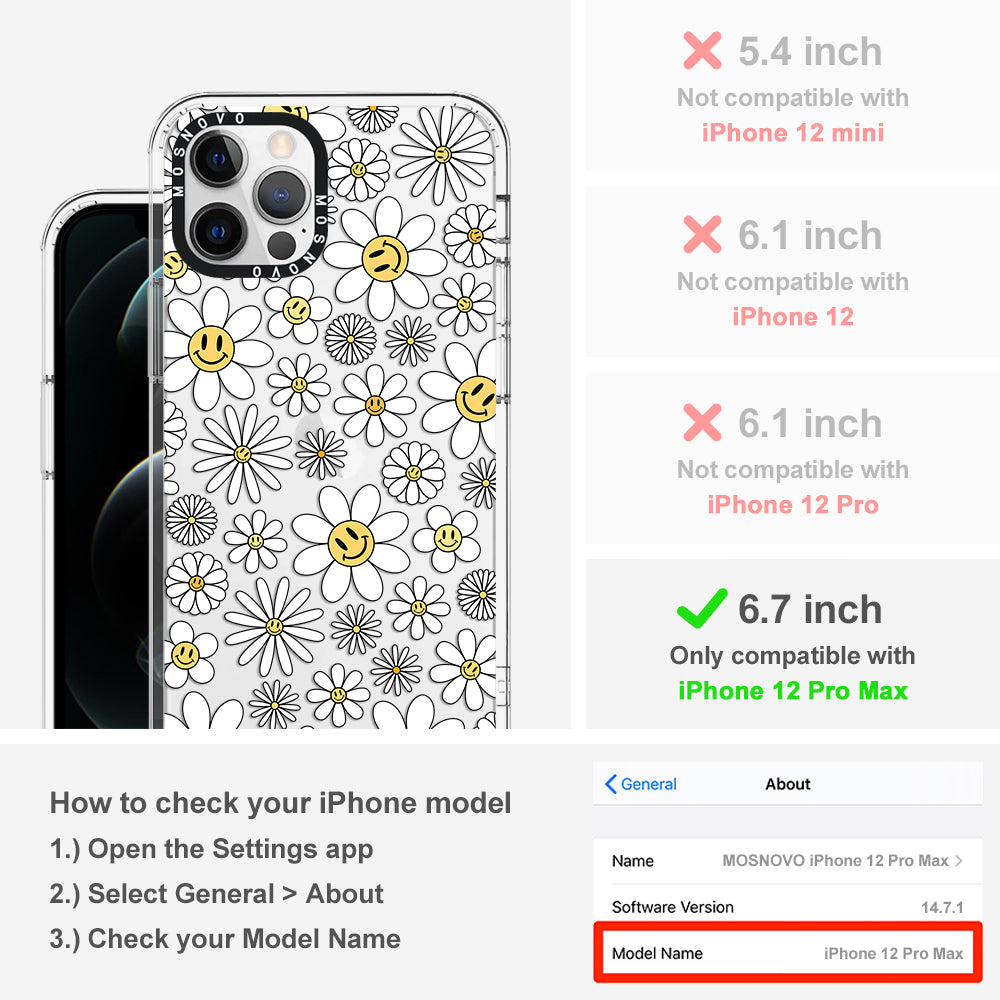
Task: Open the Name row disclosure chevron
Action: point(959,860)
